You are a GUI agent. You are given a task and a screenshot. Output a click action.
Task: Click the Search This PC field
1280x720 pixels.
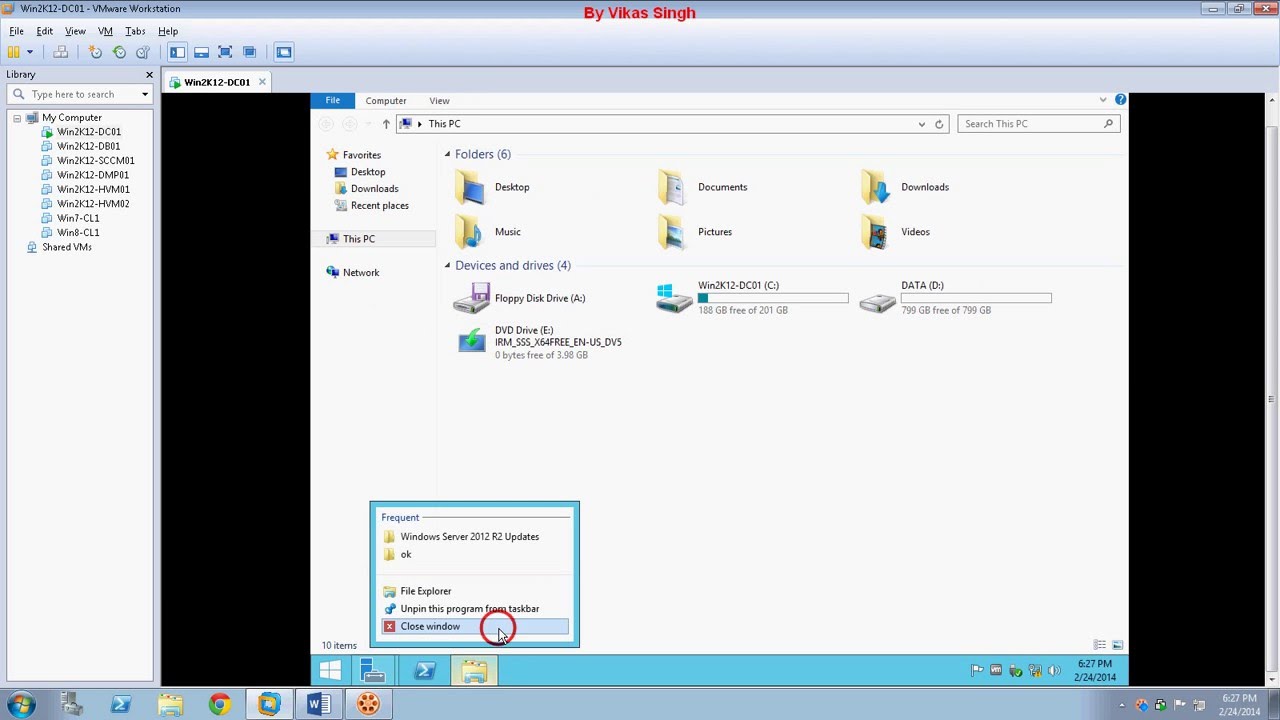coord(1038,124)
